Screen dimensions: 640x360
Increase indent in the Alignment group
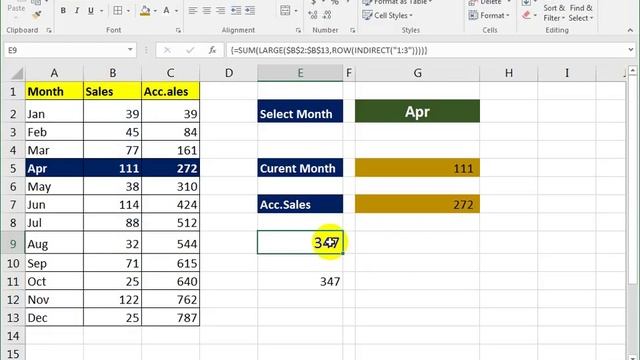(x=250, y=11)
